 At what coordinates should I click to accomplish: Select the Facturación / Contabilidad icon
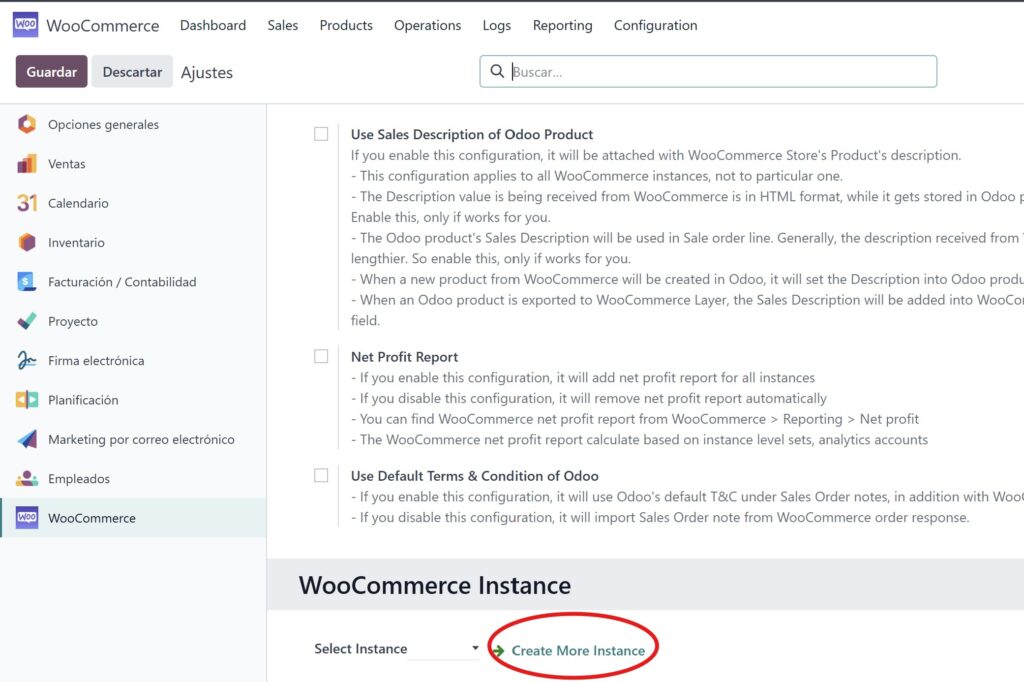coord(26,281)
